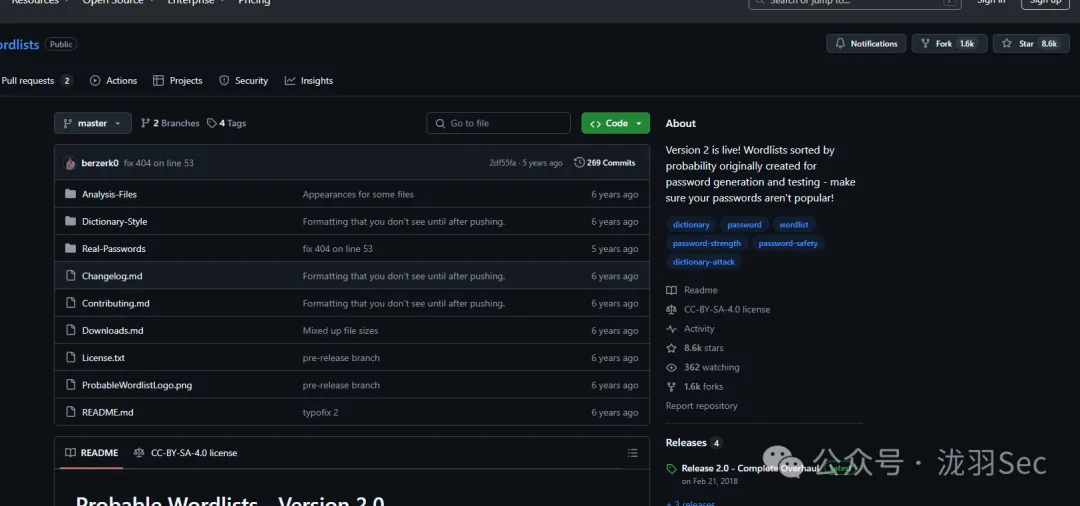View the 2 Branches list
Screen dimensions: 1080x506
pyautogui.click(x=170, y=123)
